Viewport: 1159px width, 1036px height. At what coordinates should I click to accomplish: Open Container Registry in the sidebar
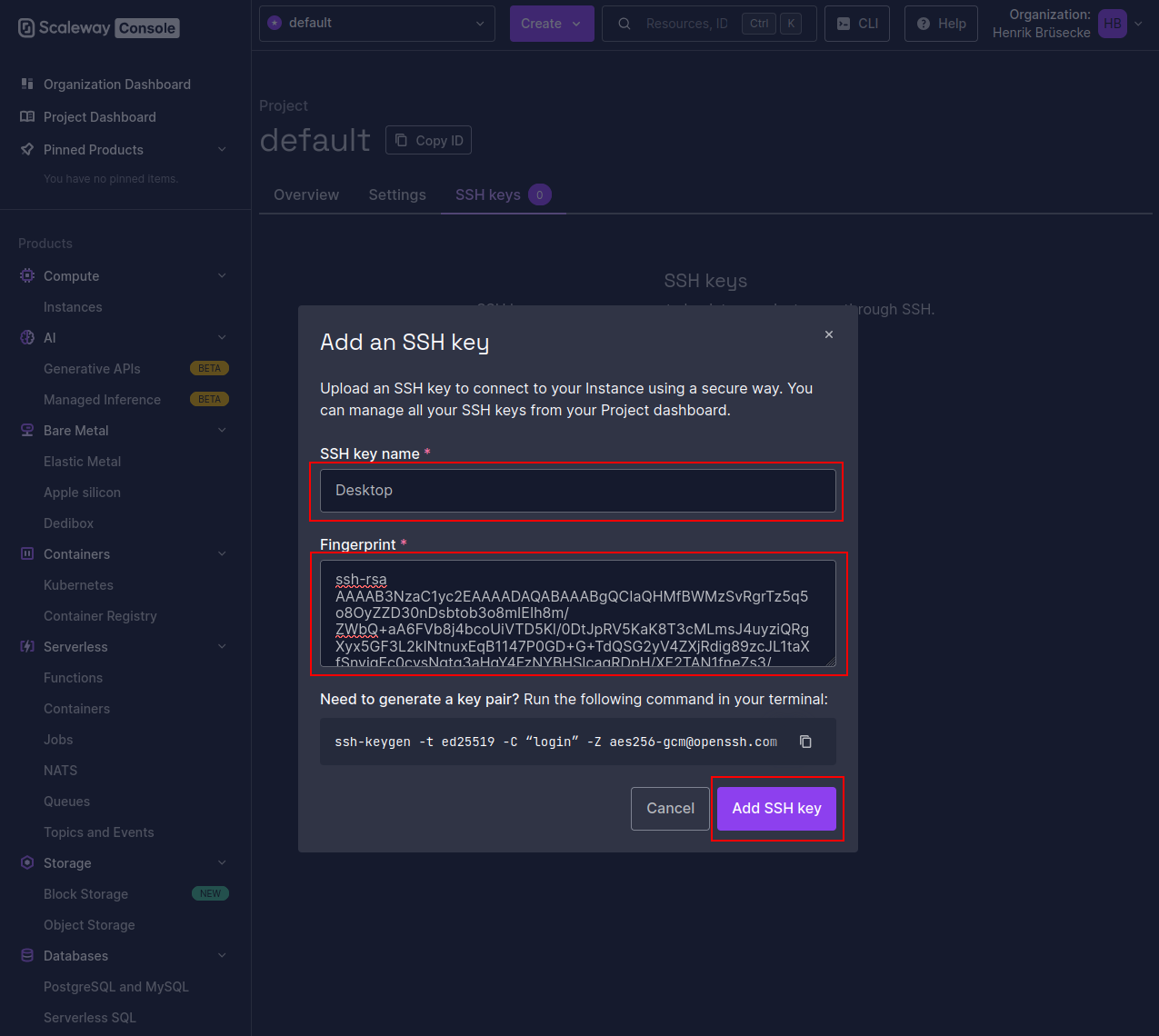pyautogui.click(x=100, y=615)
